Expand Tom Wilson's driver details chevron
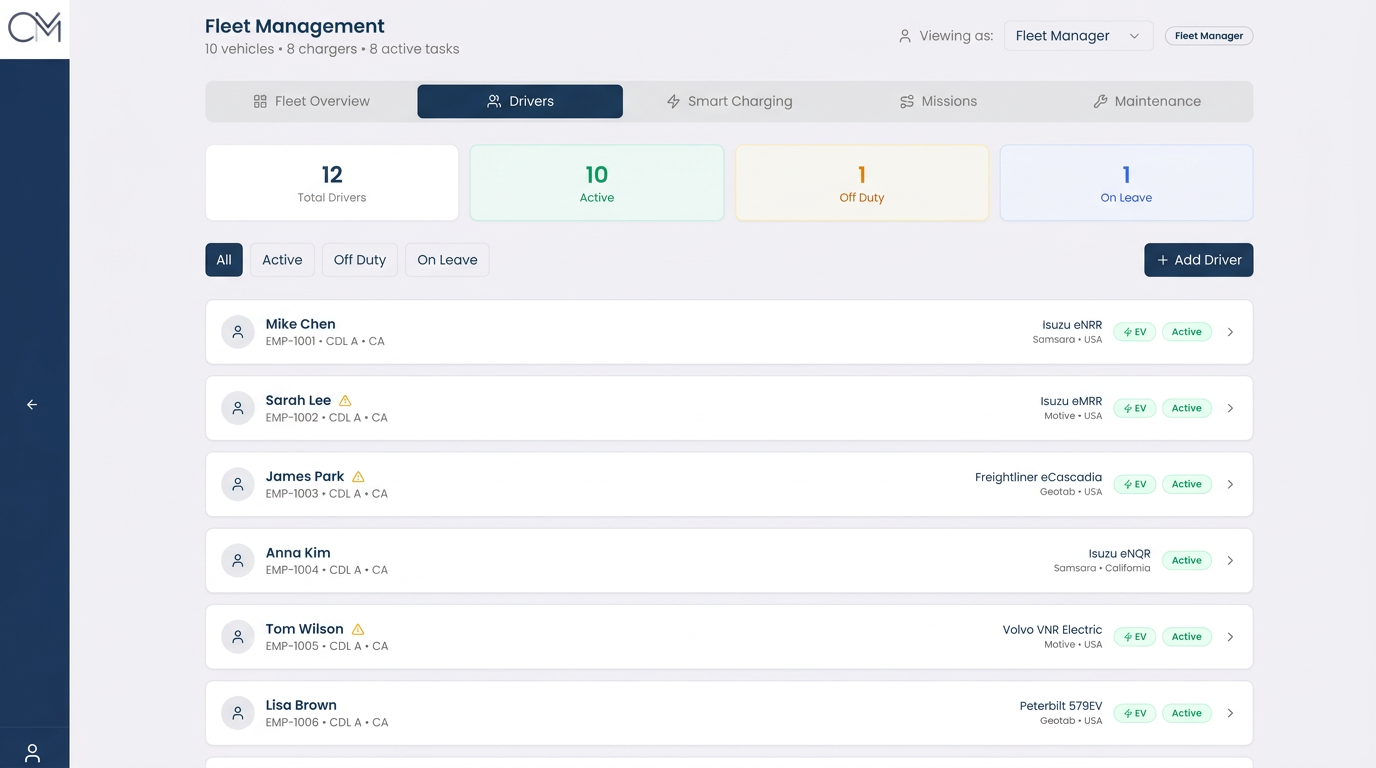 click(1230, 637)
